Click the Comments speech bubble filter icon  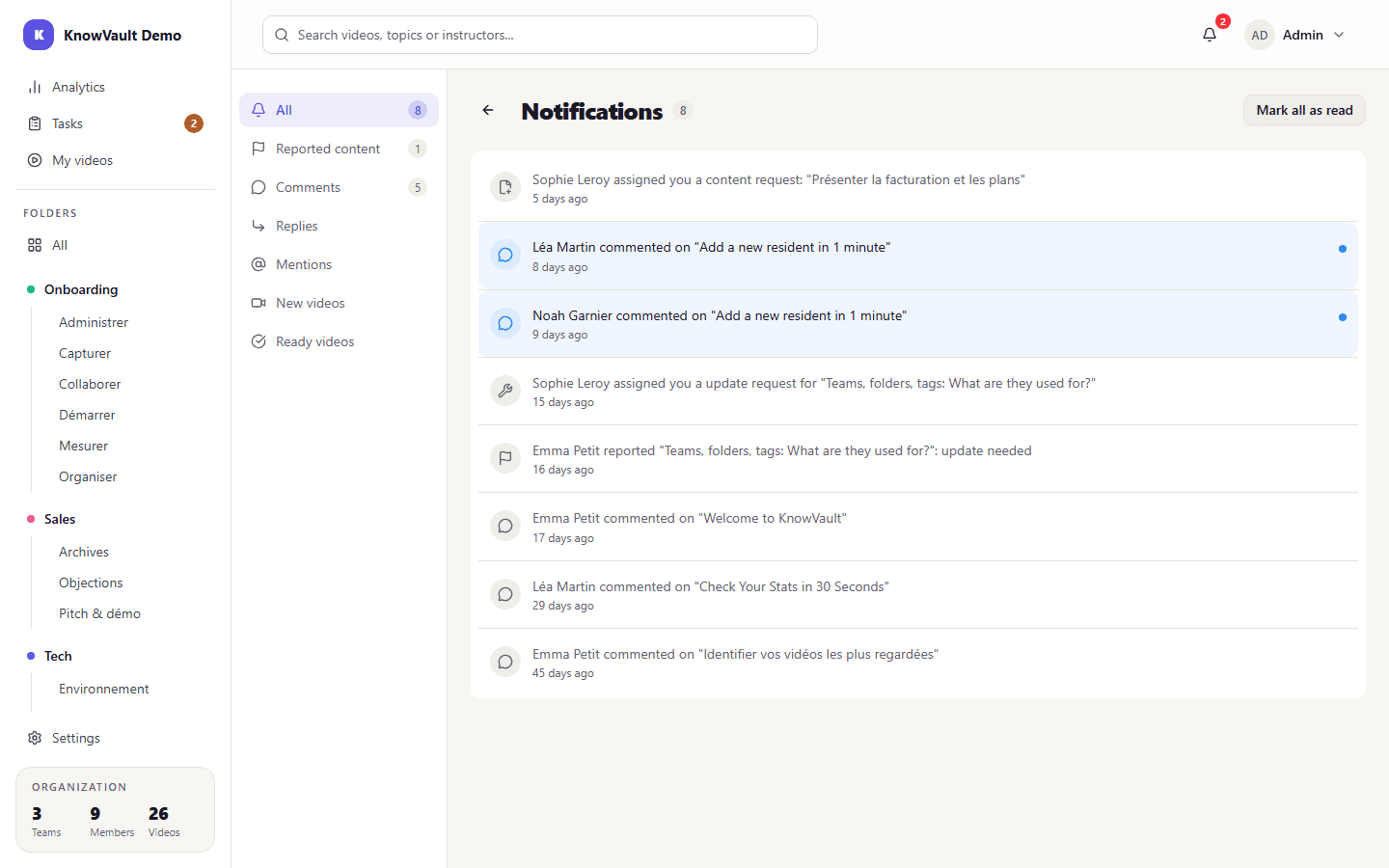tap(259, 187)
